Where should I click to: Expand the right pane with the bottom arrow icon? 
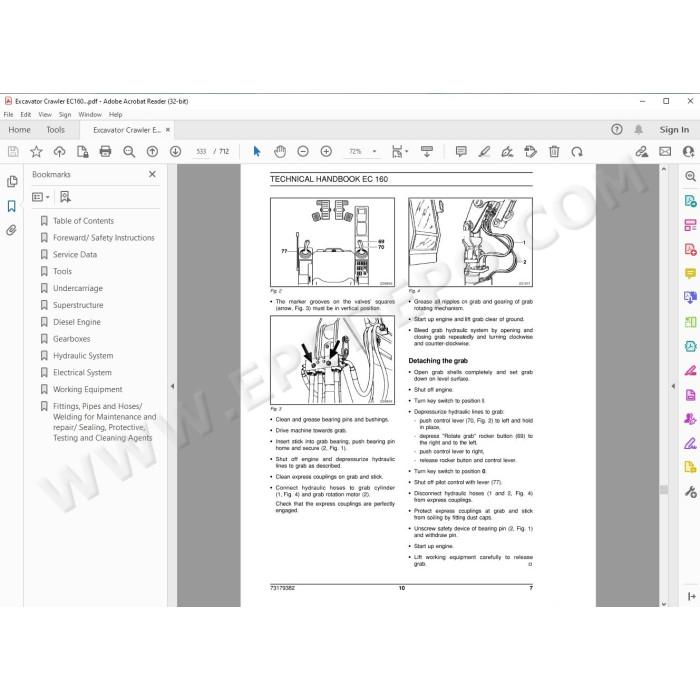691,596
